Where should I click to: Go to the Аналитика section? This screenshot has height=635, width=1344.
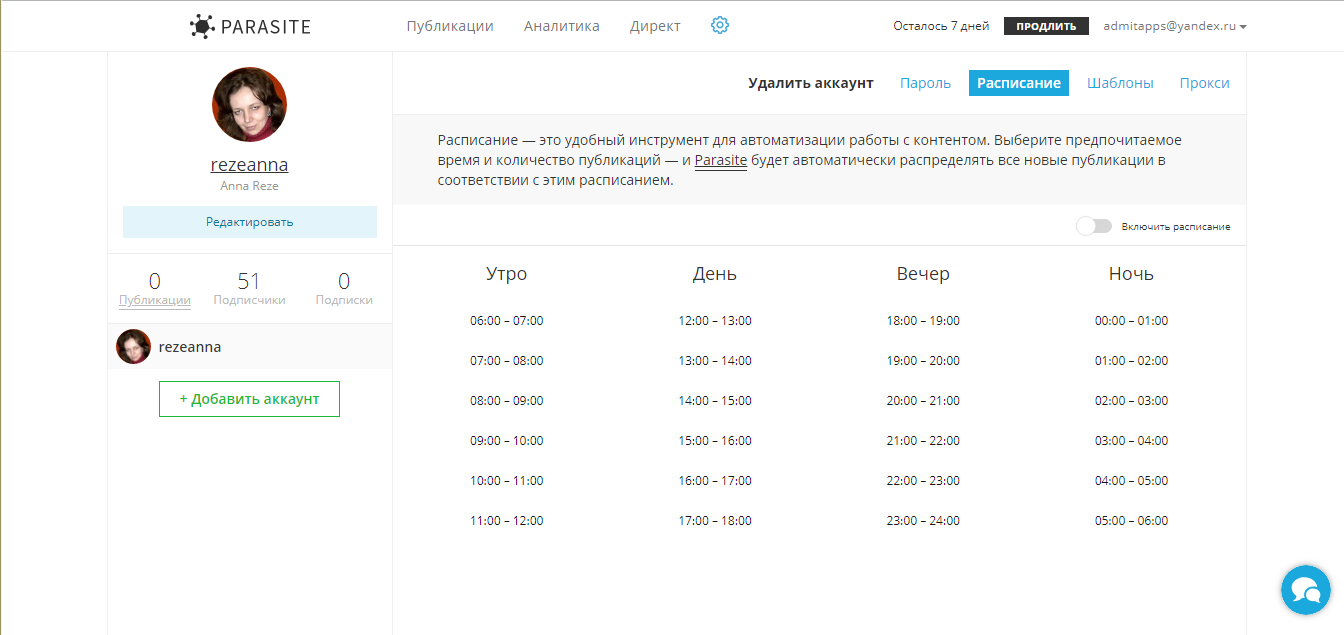[562, 27]
